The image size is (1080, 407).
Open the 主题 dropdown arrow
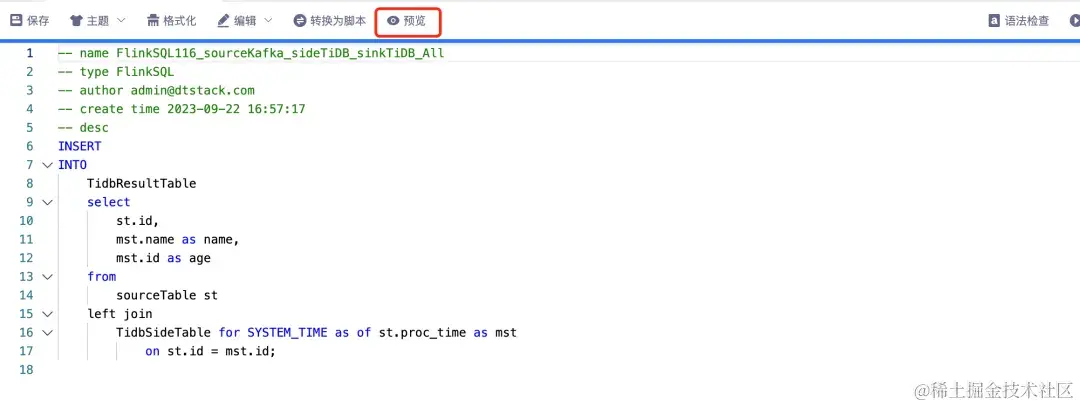click(x=121, y=21)
